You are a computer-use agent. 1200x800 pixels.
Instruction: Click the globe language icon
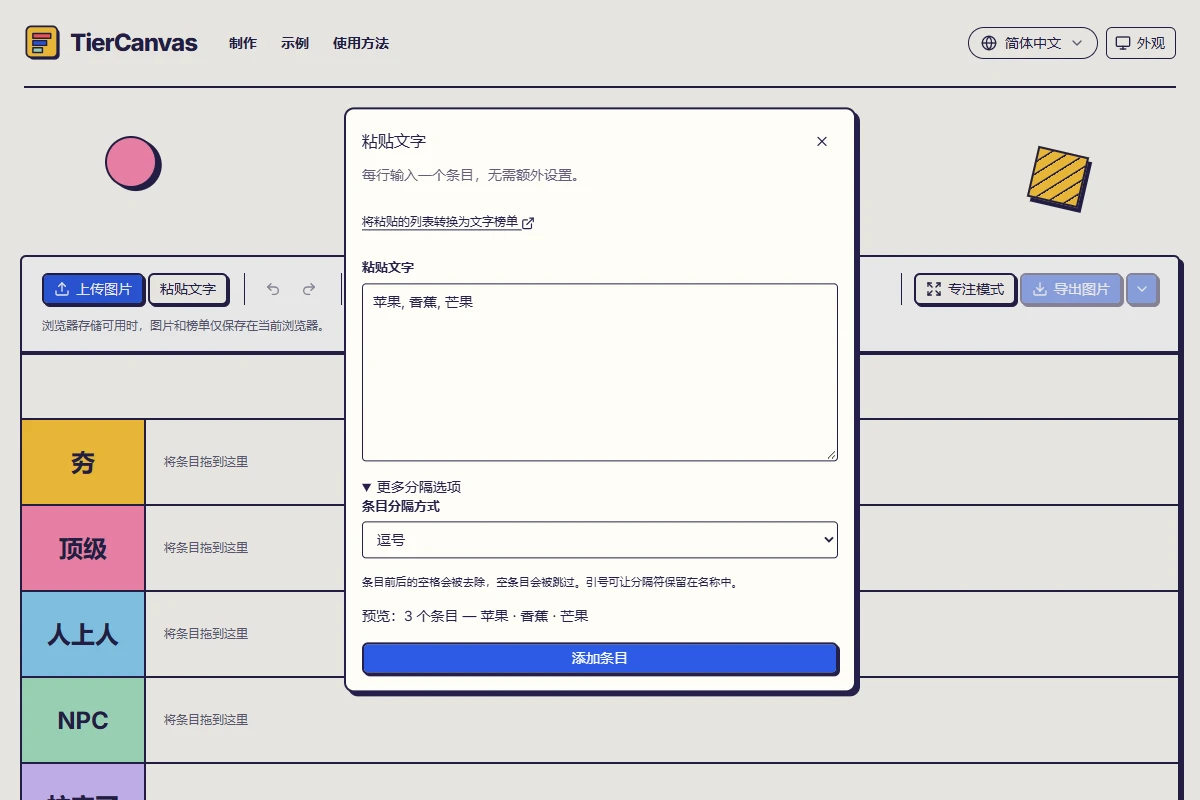click(989, 43)
